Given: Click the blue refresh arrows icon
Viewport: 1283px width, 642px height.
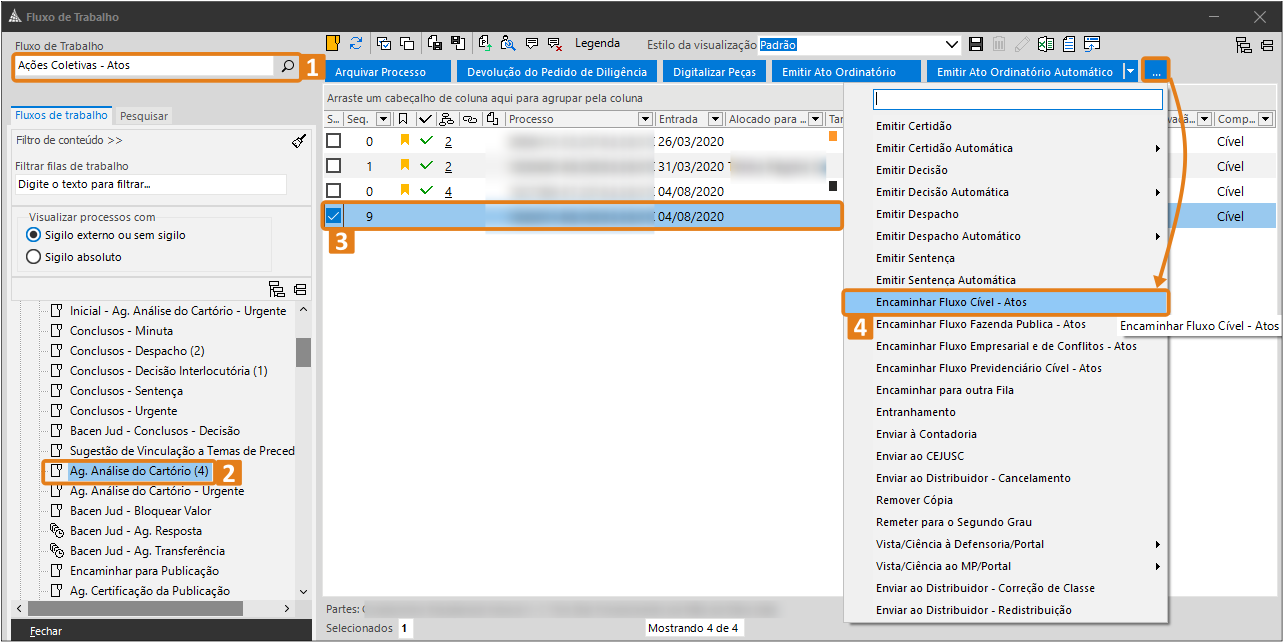Looking at the screenshot, I should click(x=356, y=43).
